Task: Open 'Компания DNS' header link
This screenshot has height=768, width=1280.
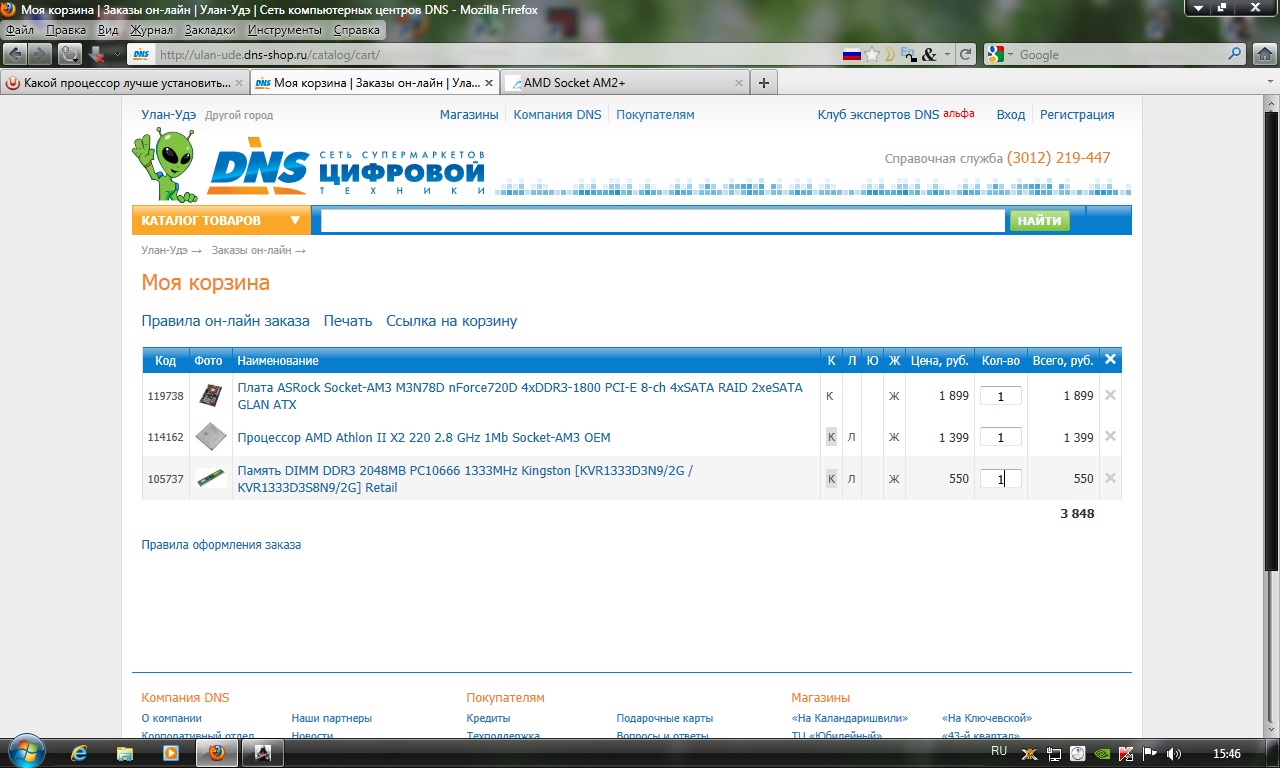Action: pos(558,115)
